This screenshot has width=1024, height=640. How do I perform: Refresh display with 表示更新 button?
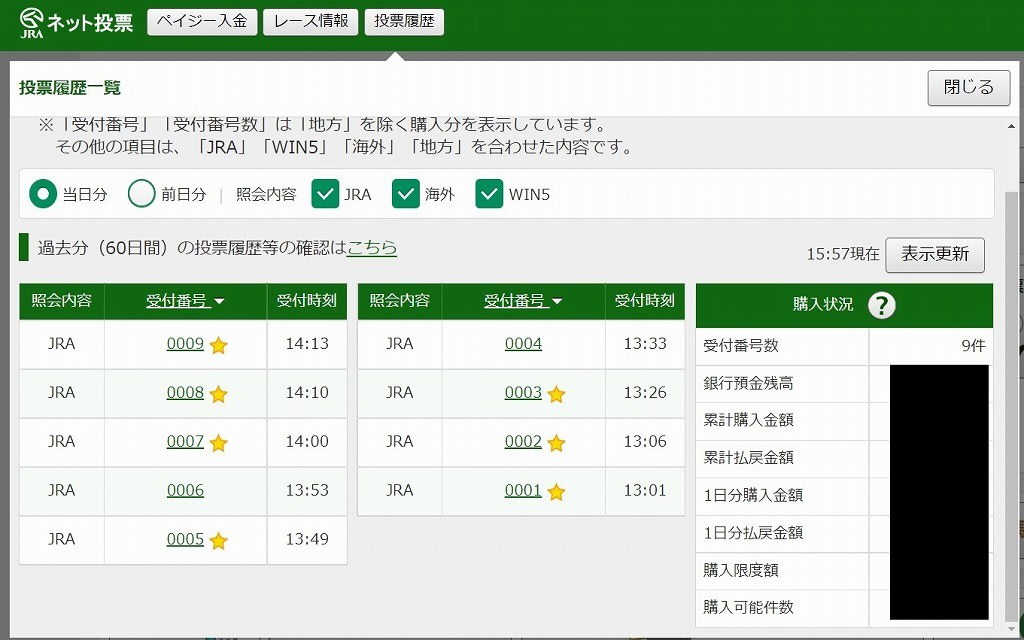tap(935, 255)
